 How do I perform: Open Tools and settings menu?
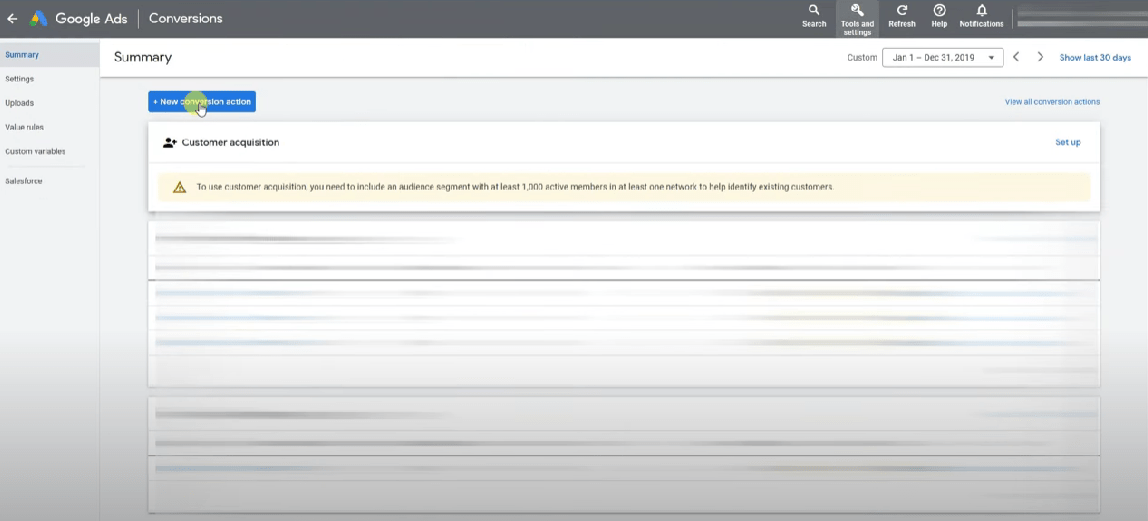tap(857, 17)
